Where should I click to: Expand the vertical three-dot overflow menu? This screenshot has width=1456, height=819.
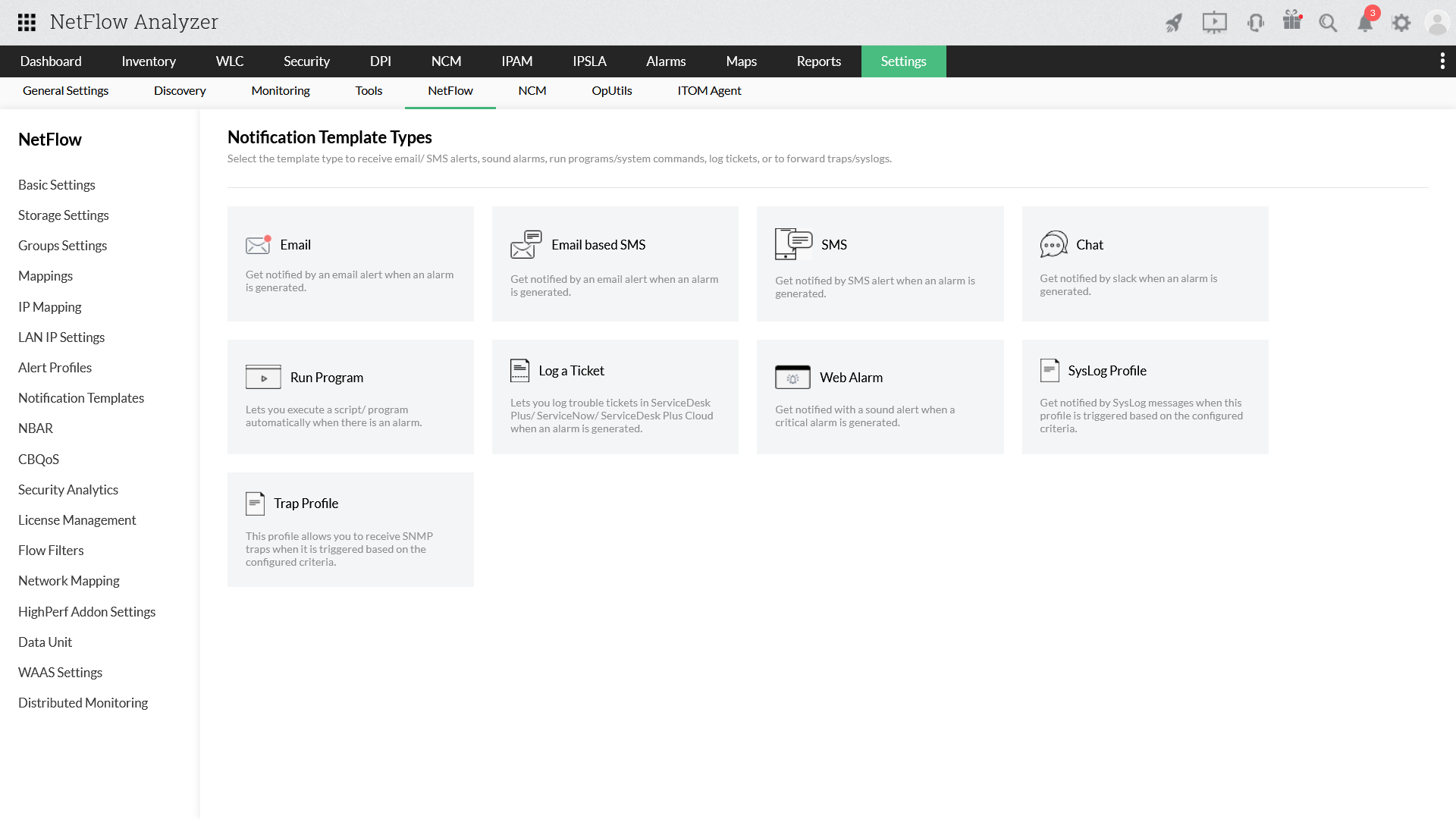click(1442, 61)
